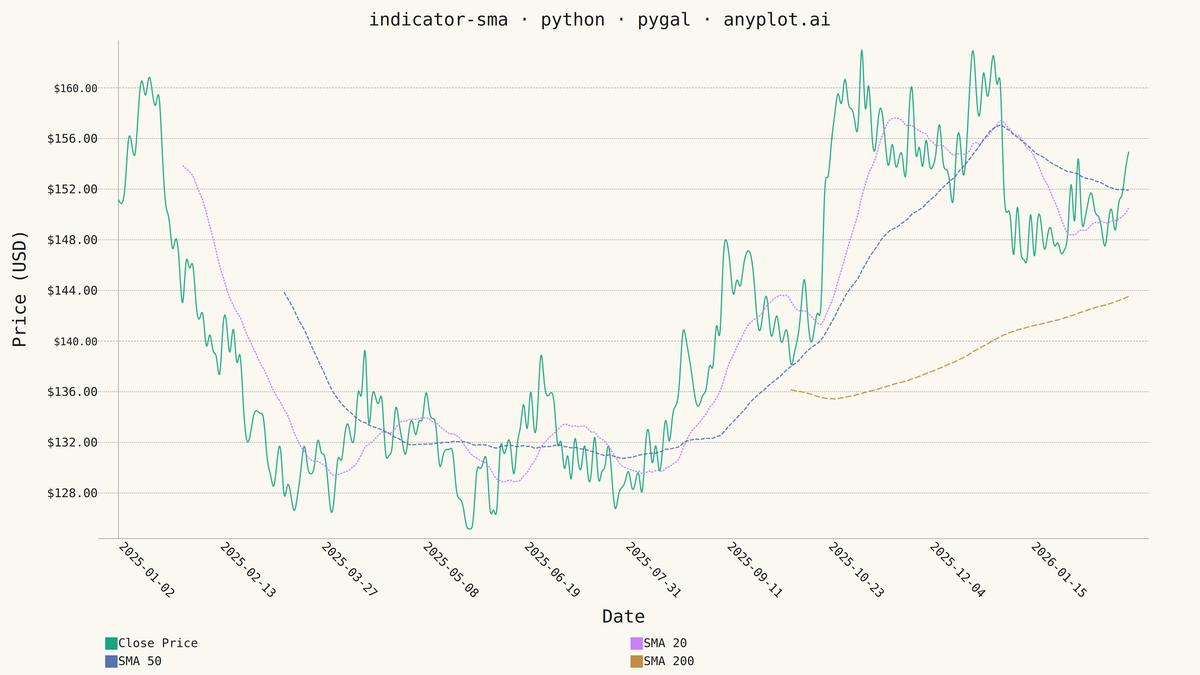Click the 2025-05-08 date label
Image resolution: width=1200 pixels, height=675 pixels.
450,570
